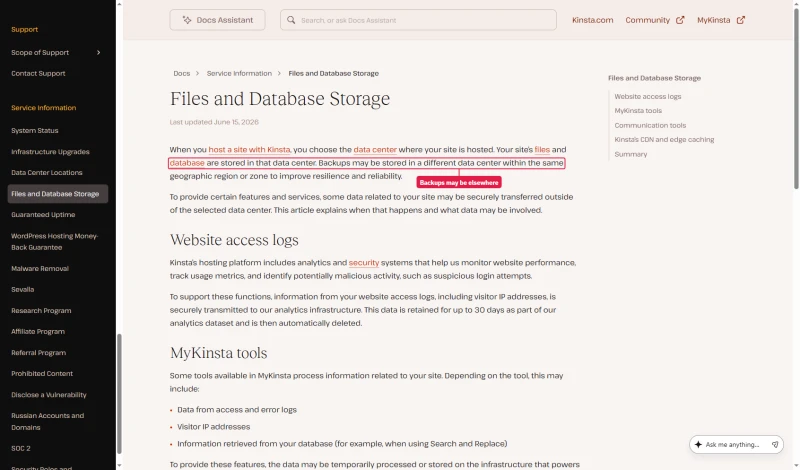Open Infrastructure Upgrades in sidebar
The image size is (800, 470).
[x=50, y=152]
